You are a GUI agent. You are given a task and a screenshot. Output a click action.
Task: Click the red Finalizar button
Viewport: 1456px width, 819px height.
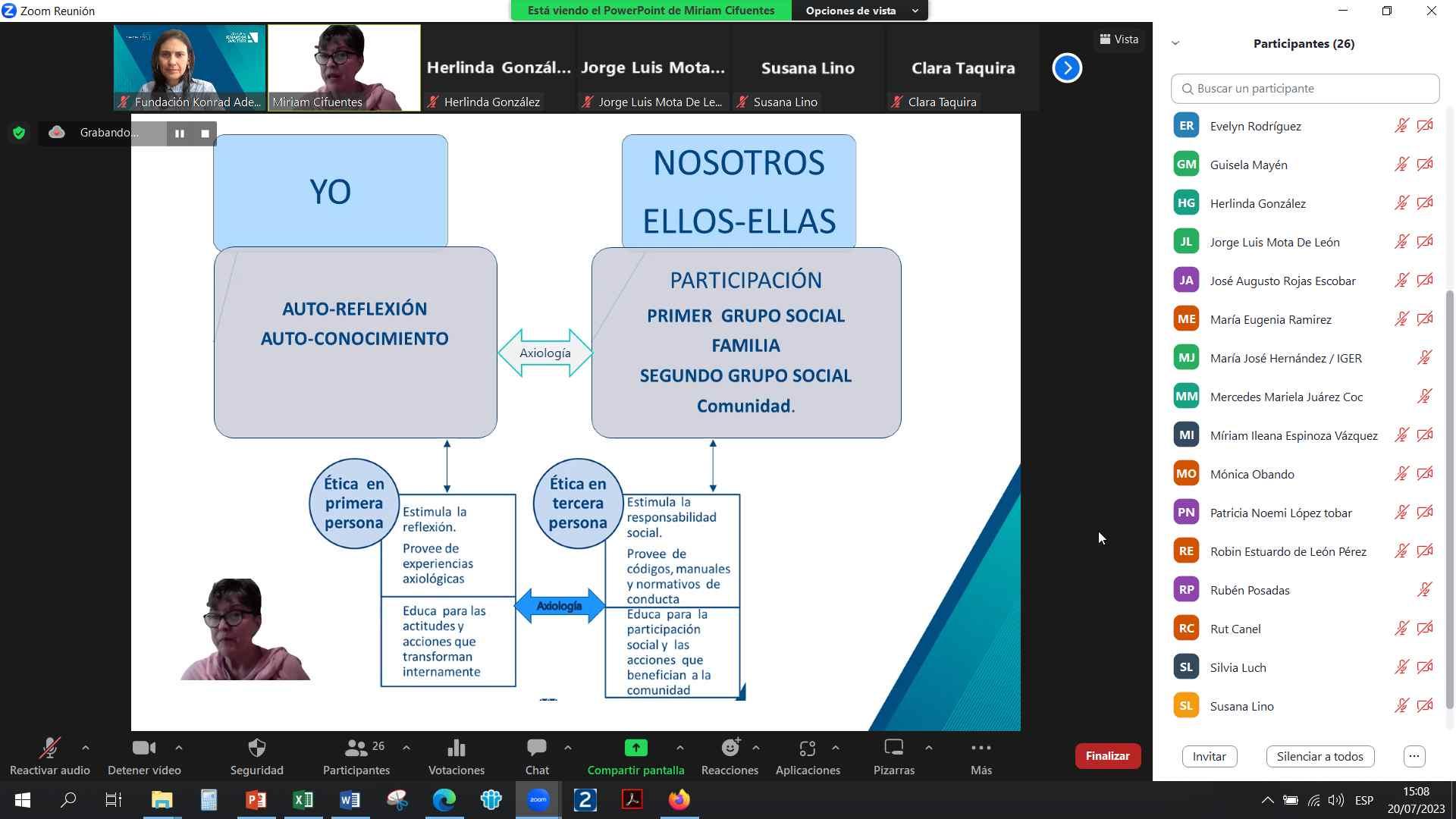1107,756
